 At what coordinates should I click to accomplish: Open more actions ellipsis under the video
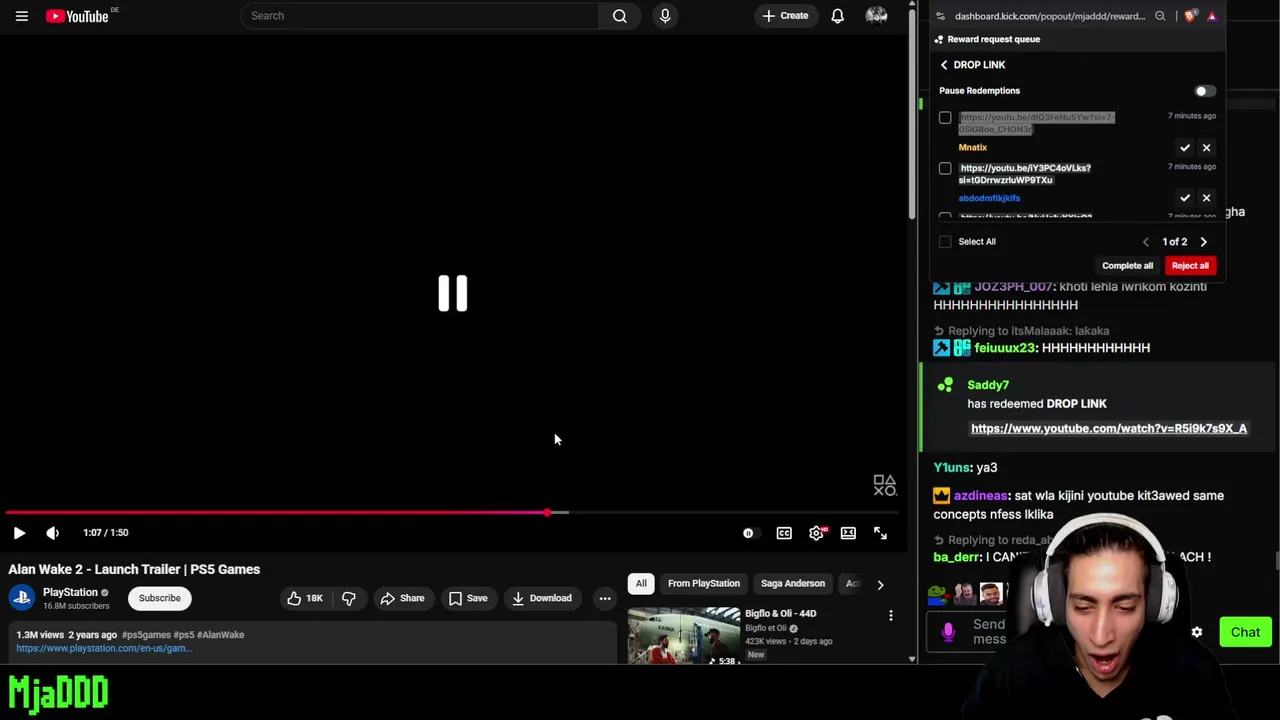[605, 598]
